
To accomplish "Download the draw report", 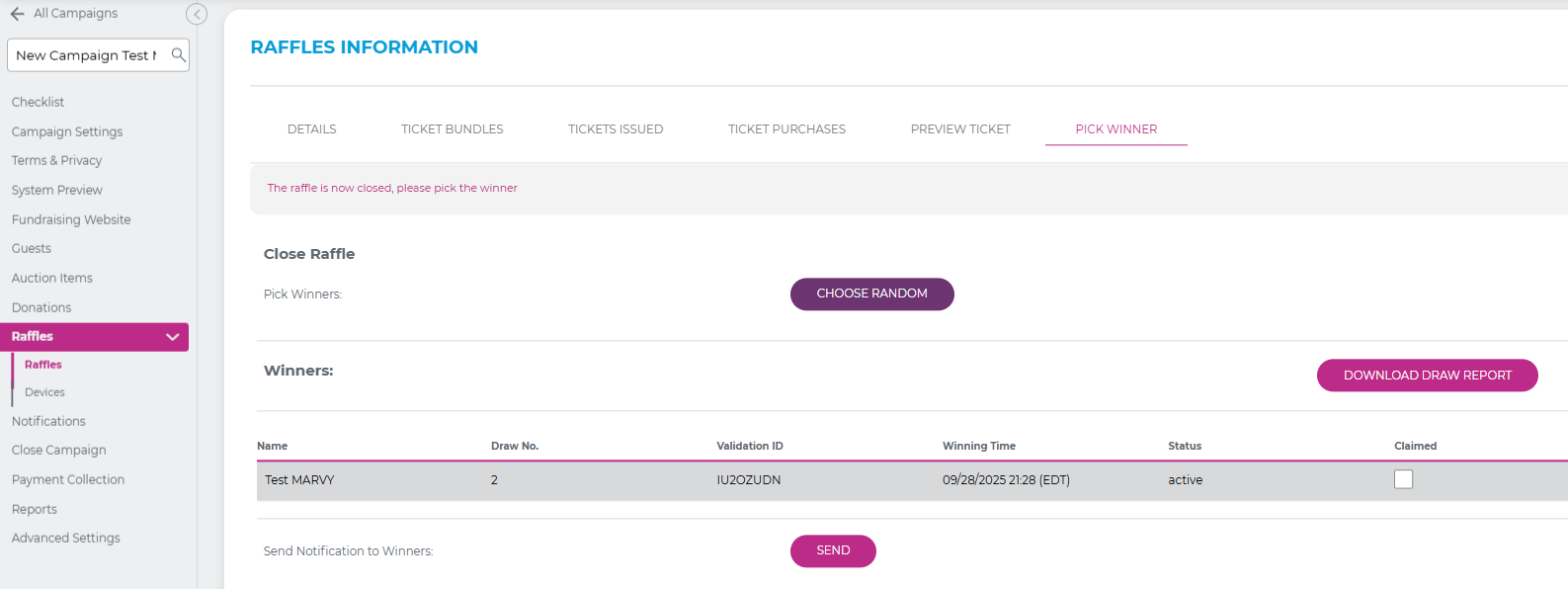I will pos(1427,376).
